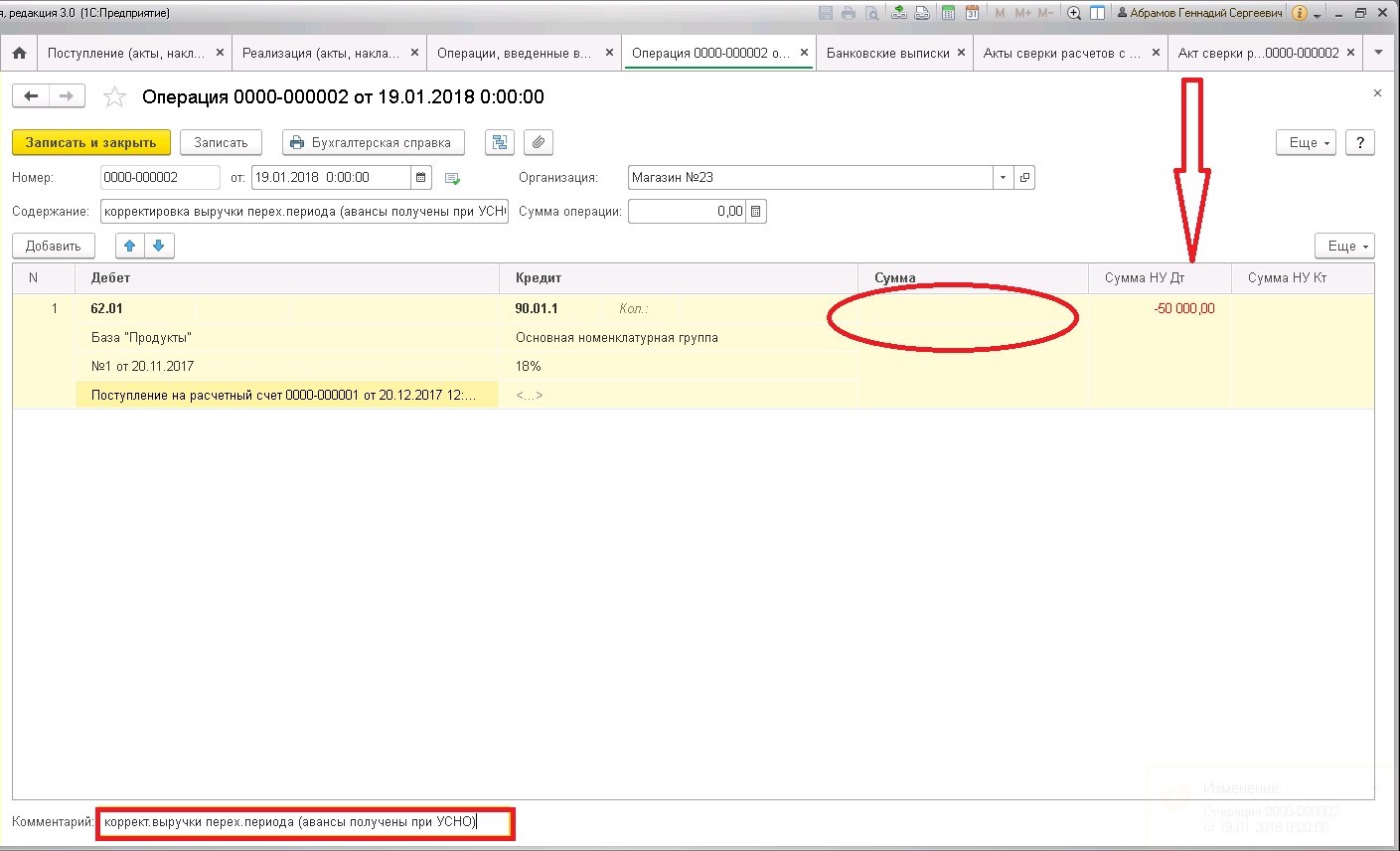Click Поступление на расчетный счет document cell
The height and width of the screenshot is (851, 1400).
(287, 396)
